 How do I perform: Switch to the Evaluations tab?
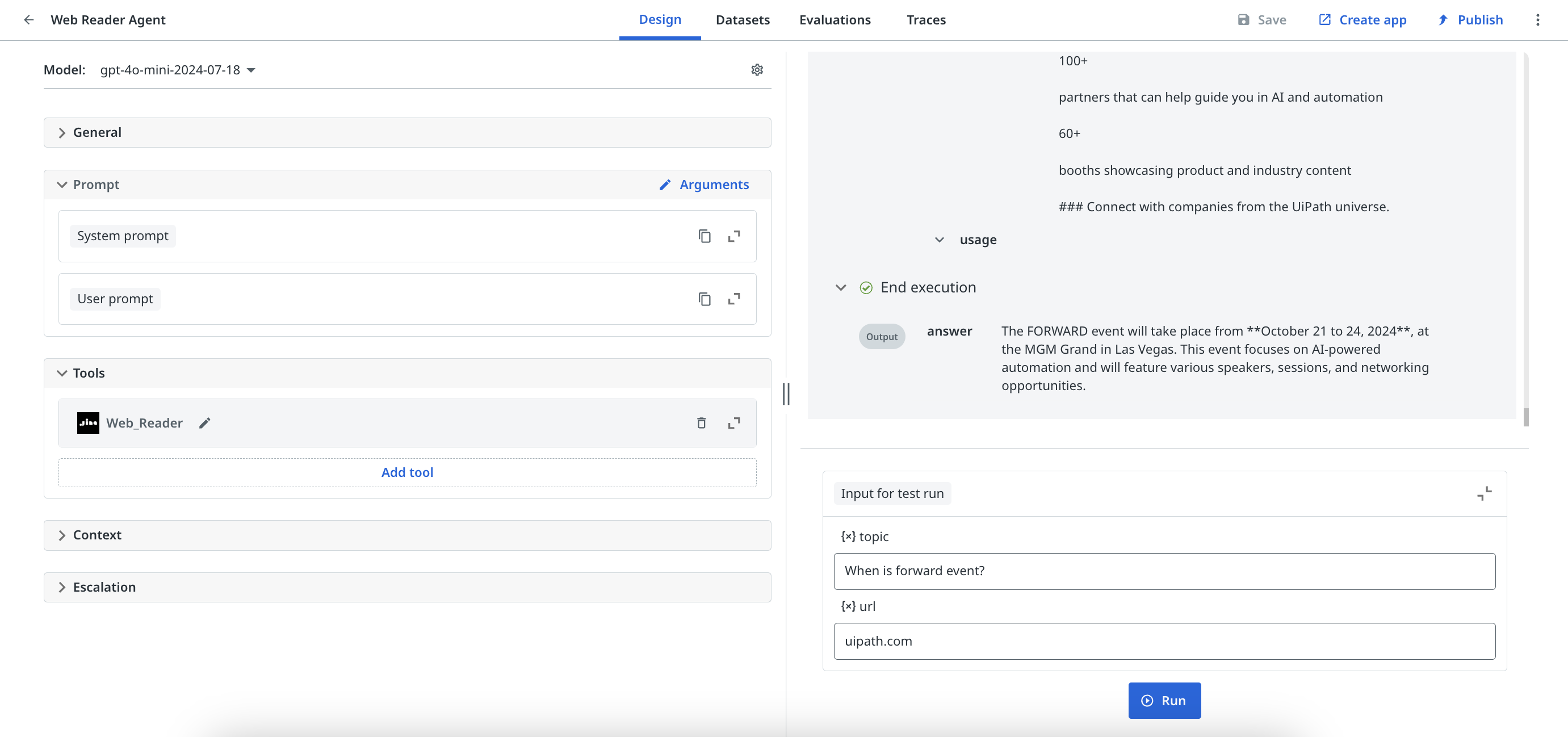[835, 20]
